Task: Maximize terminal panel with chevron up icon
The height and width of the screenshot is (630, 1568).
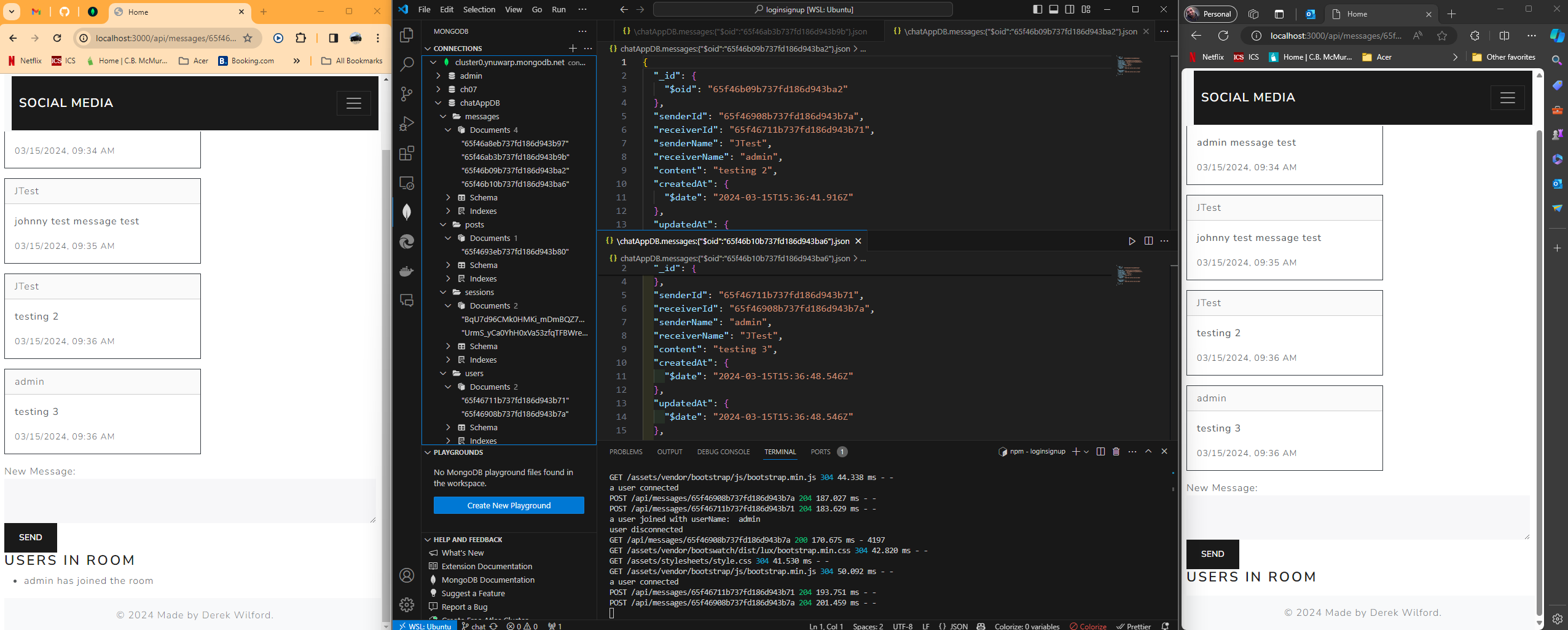Action: [1148, 451]
